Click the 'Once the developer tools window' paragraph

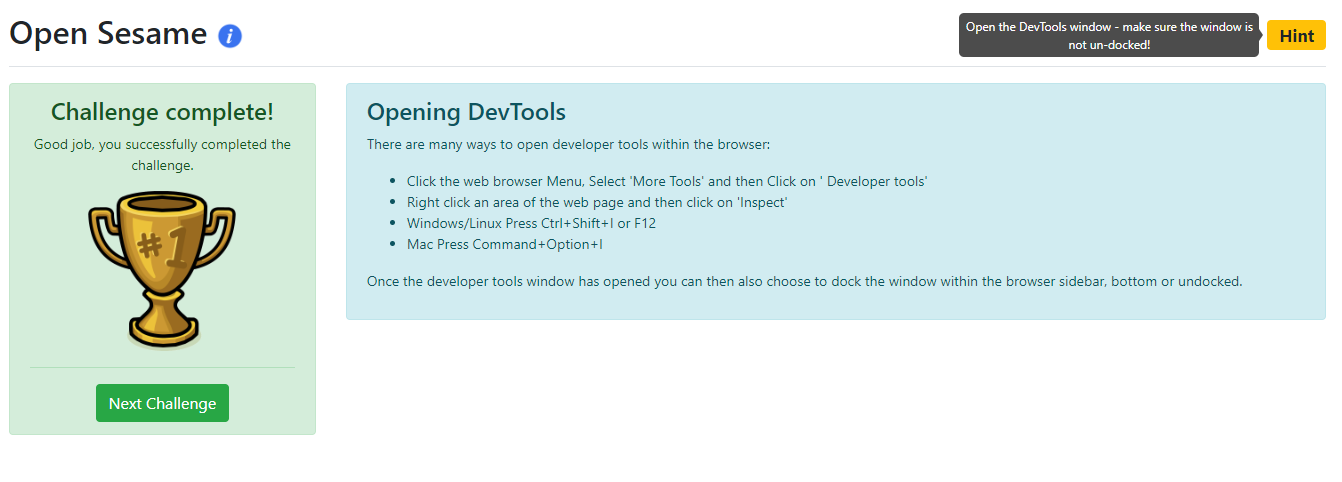pyautogui.click(x=804, y=281)
